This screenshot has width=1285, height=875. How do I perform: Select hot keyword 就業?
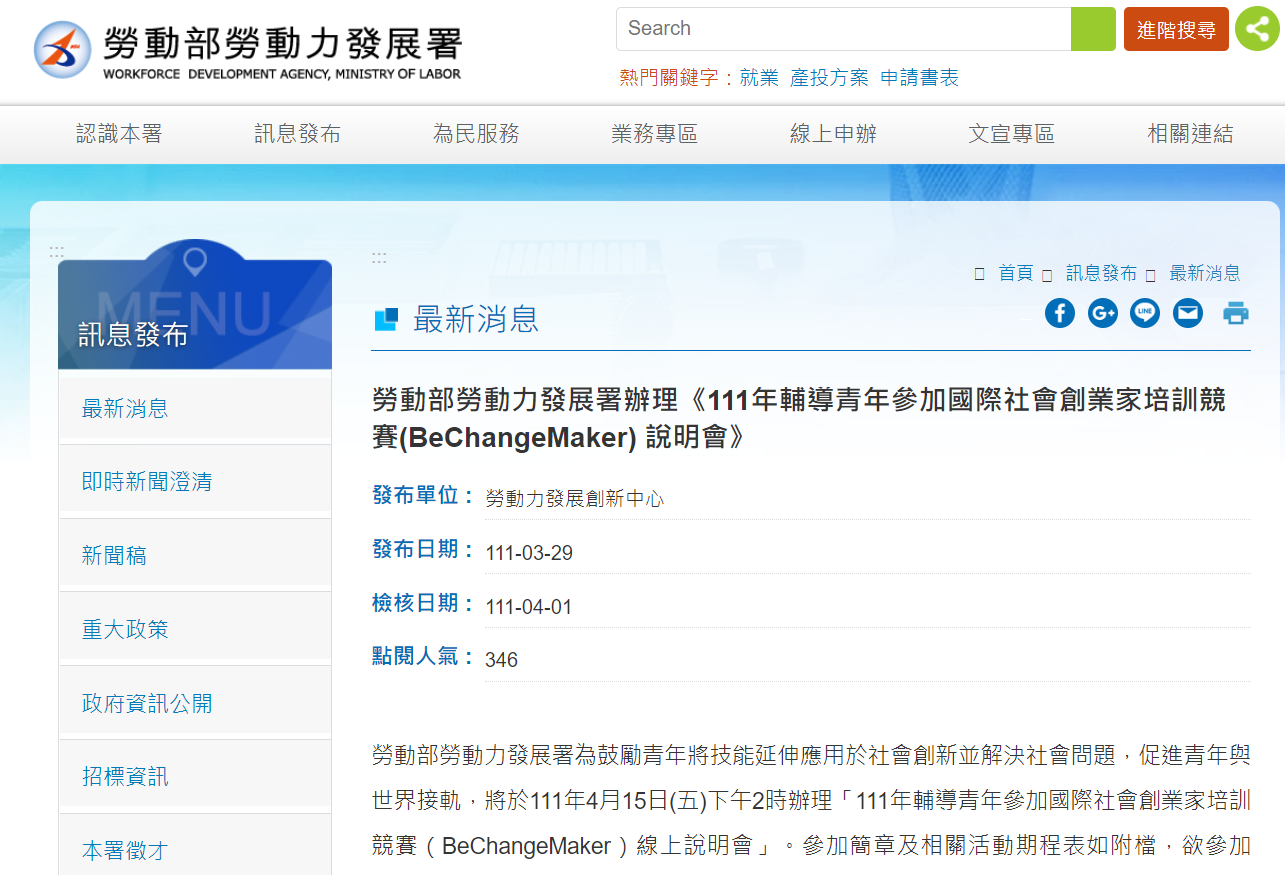[x=759, y=78]
